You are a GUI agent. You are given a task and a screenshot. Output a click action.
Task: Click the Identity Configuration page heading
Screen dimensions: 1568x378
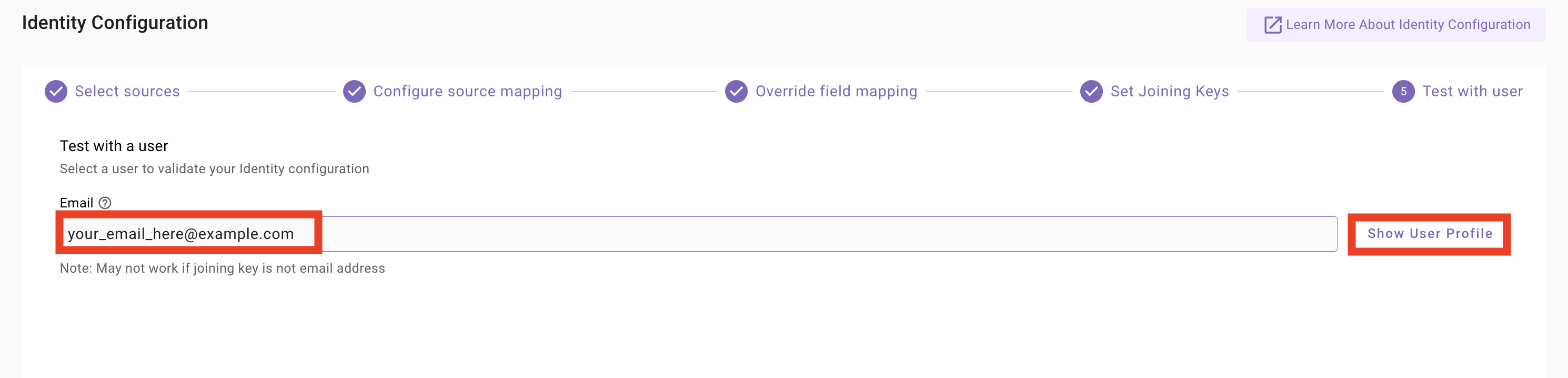tap(115, 23)
